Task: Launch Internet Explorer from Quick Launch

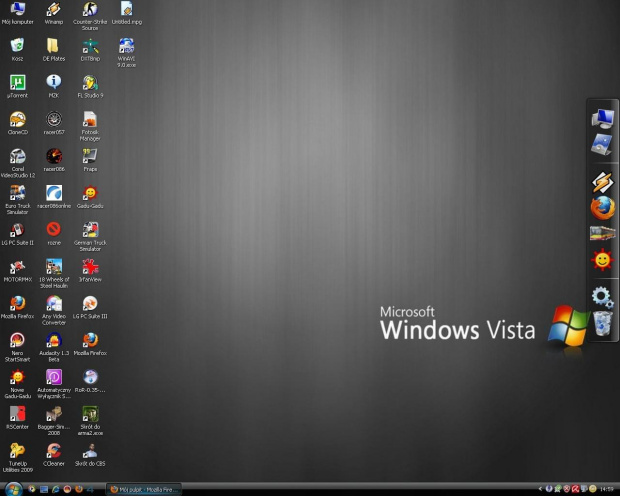Action: point(56,489)
